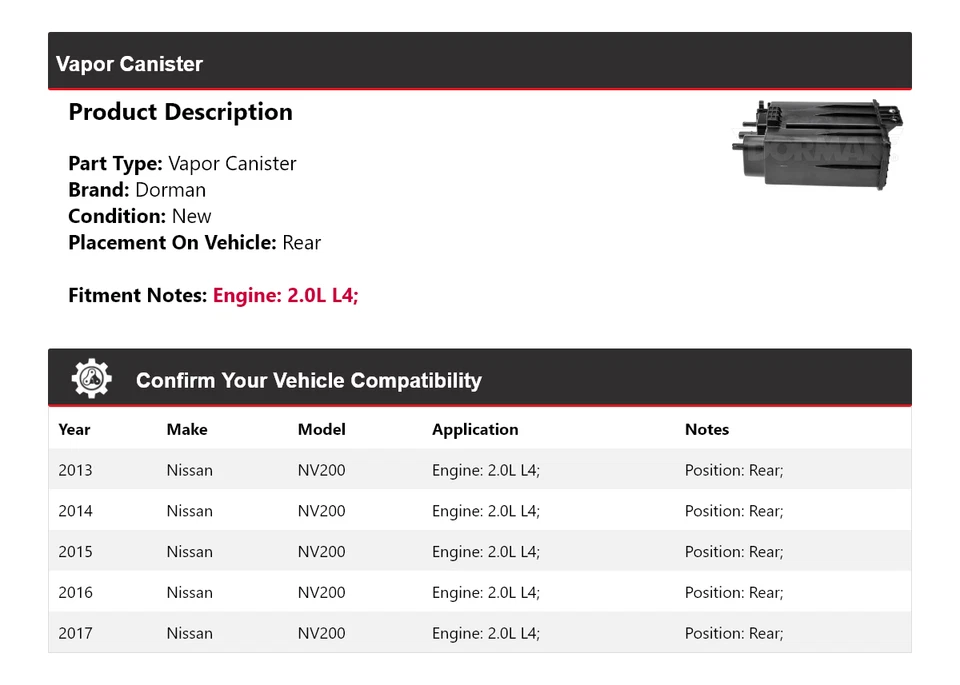Click Position: Rear; in the 2017 row
The image size is (960, 685).
pos(734,633)
